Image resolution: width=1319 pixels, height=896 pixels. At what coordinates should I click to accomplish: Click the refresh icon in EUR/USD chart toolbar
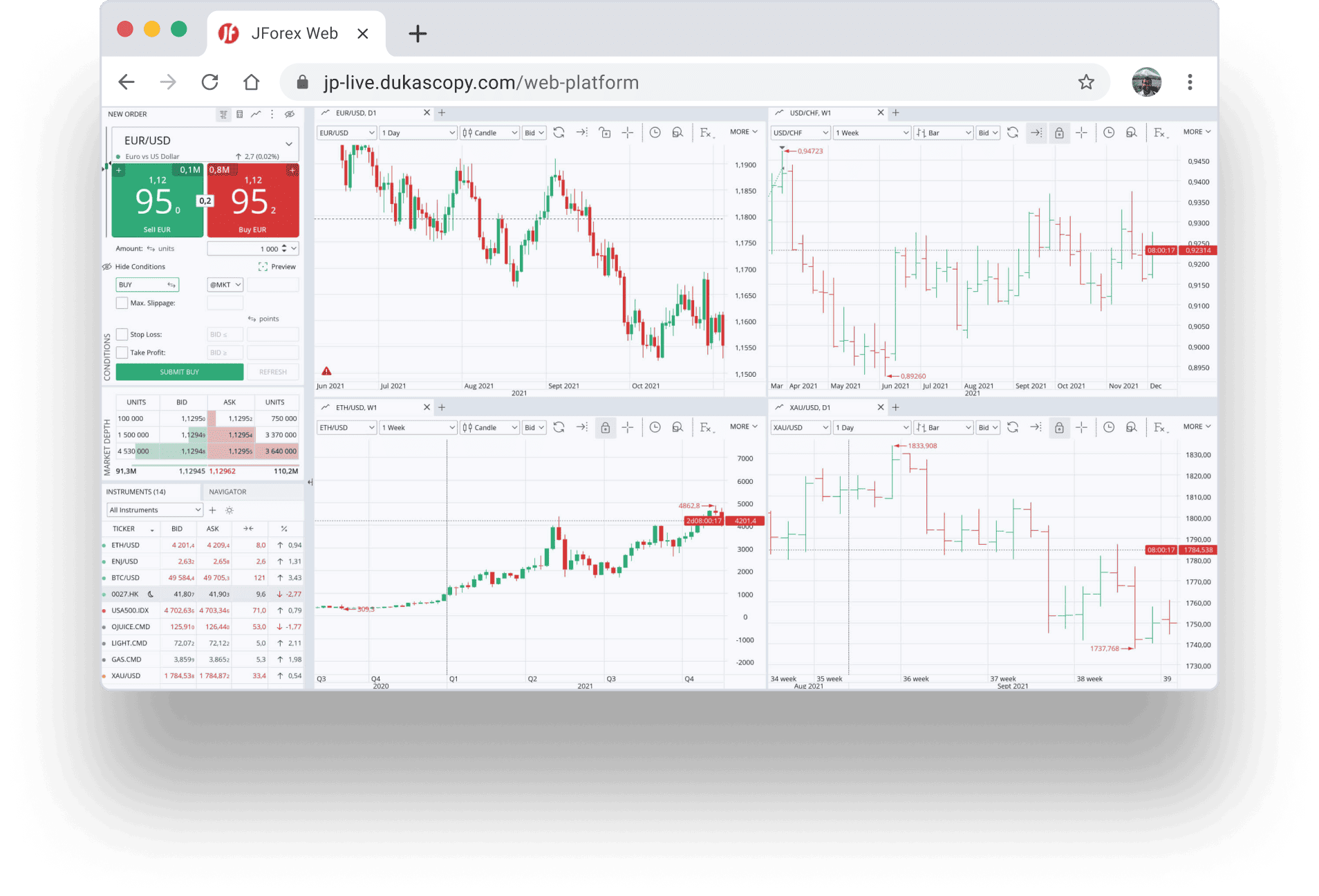559,133
